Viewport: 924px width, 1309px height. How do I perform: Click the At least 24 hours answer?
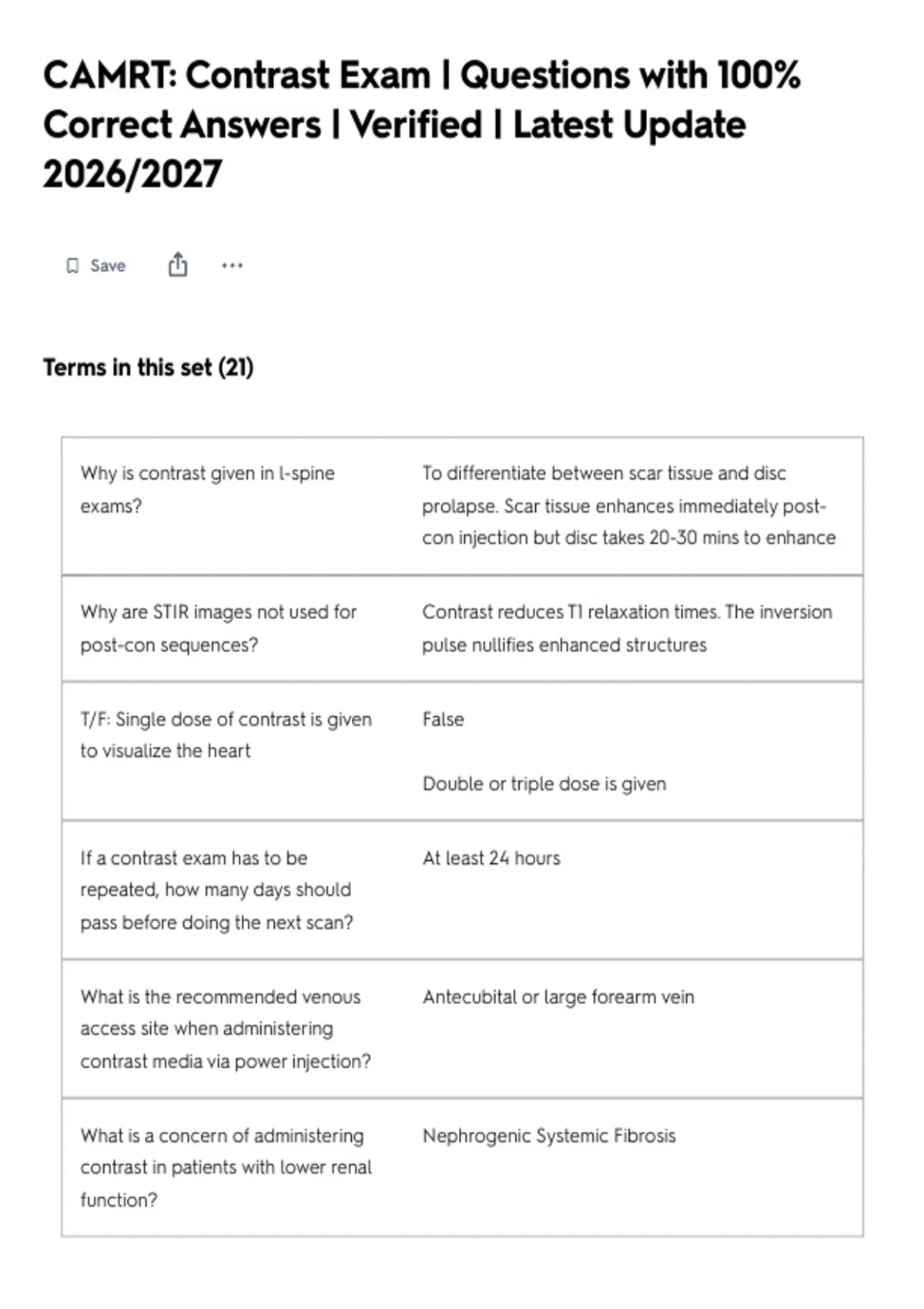491,858
